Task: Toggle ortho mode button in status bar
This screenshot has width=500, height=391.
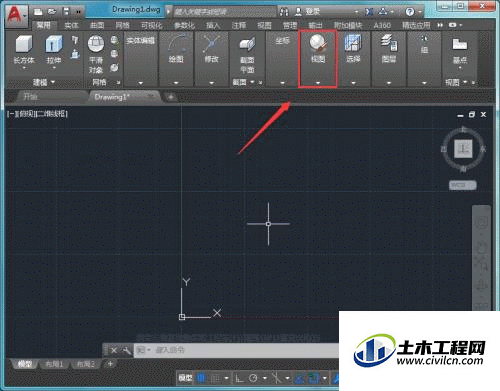Action: click(x=239, y=378)
